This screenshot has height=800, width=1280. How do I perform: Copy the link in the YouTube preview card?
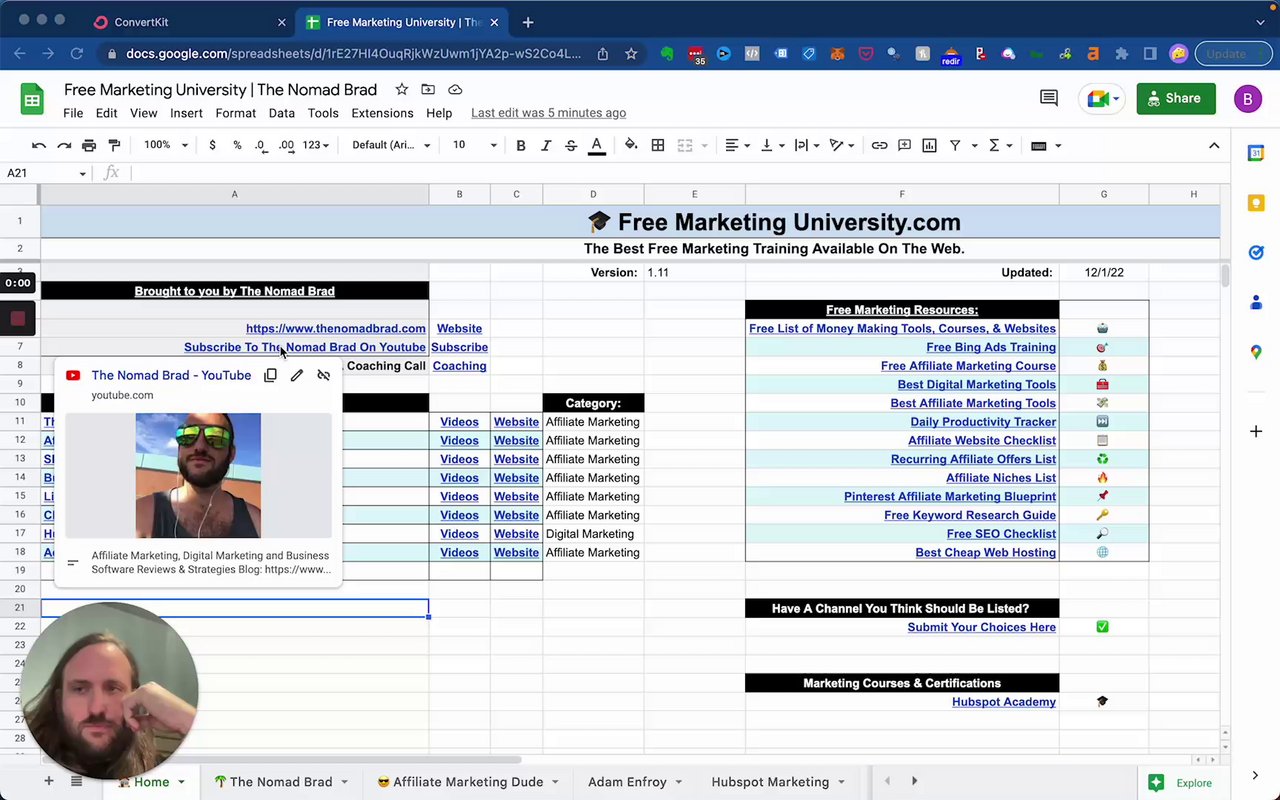[x=270, y=376]
